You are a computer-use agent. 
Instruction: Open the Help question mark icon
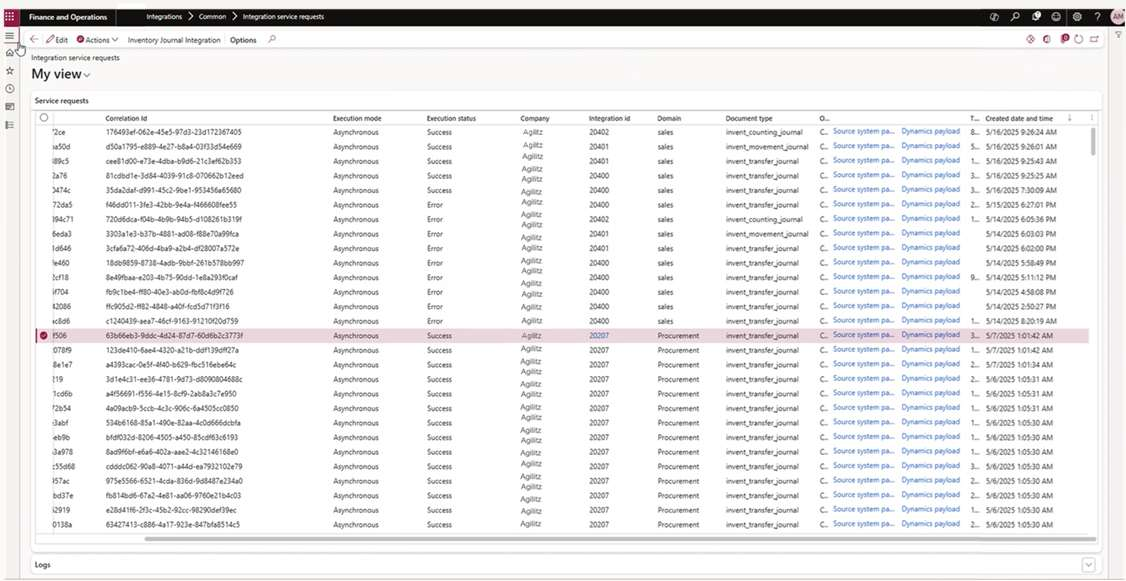pyautogui.click(x=1097, y=17)
